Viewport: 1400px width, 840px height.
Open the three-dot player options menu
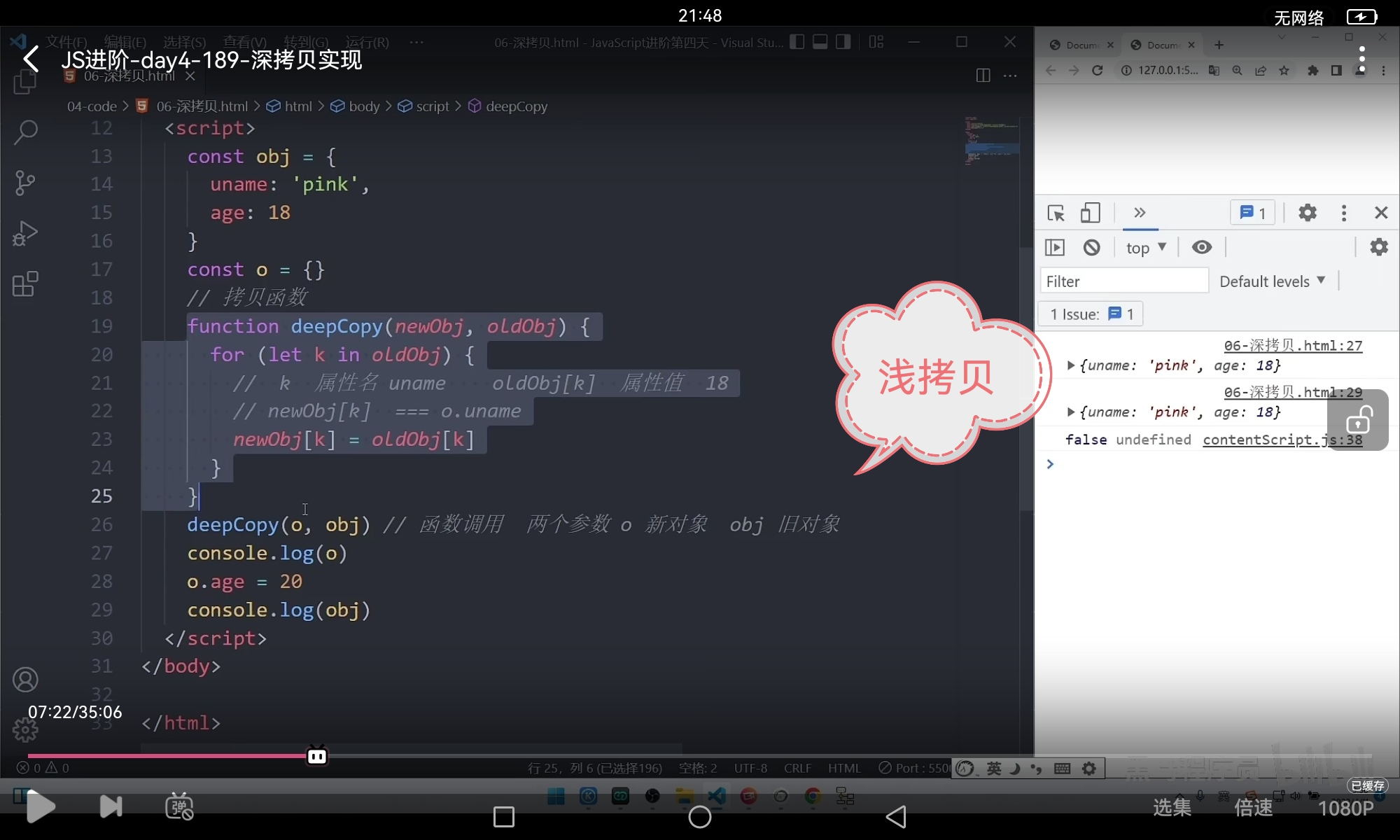1361,59
